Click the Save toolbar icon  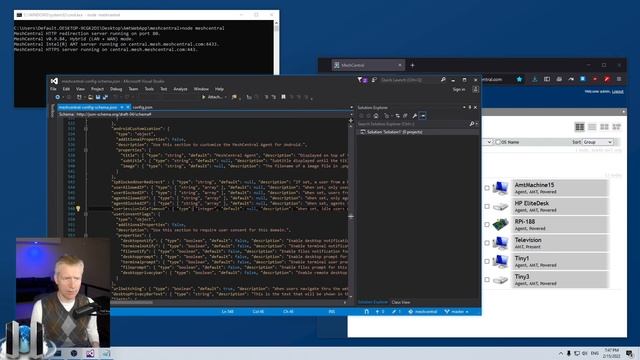tap(98, 97)
